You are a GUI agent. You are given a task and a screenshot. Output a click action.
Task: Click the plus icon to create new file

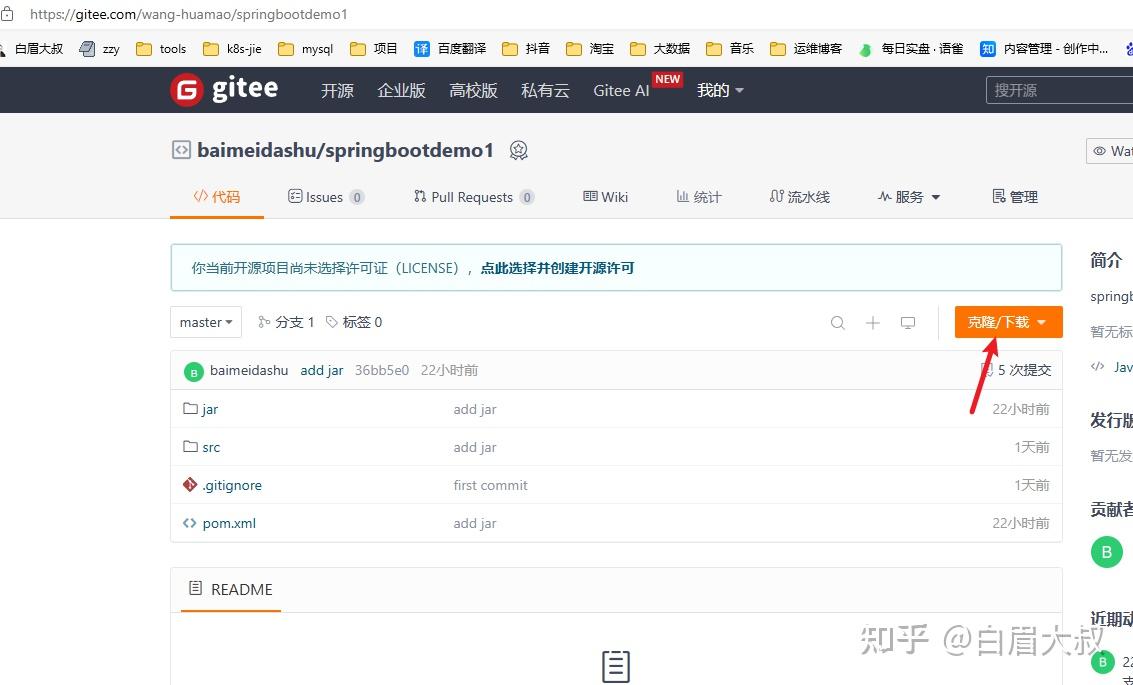click(x=872, y=322)
